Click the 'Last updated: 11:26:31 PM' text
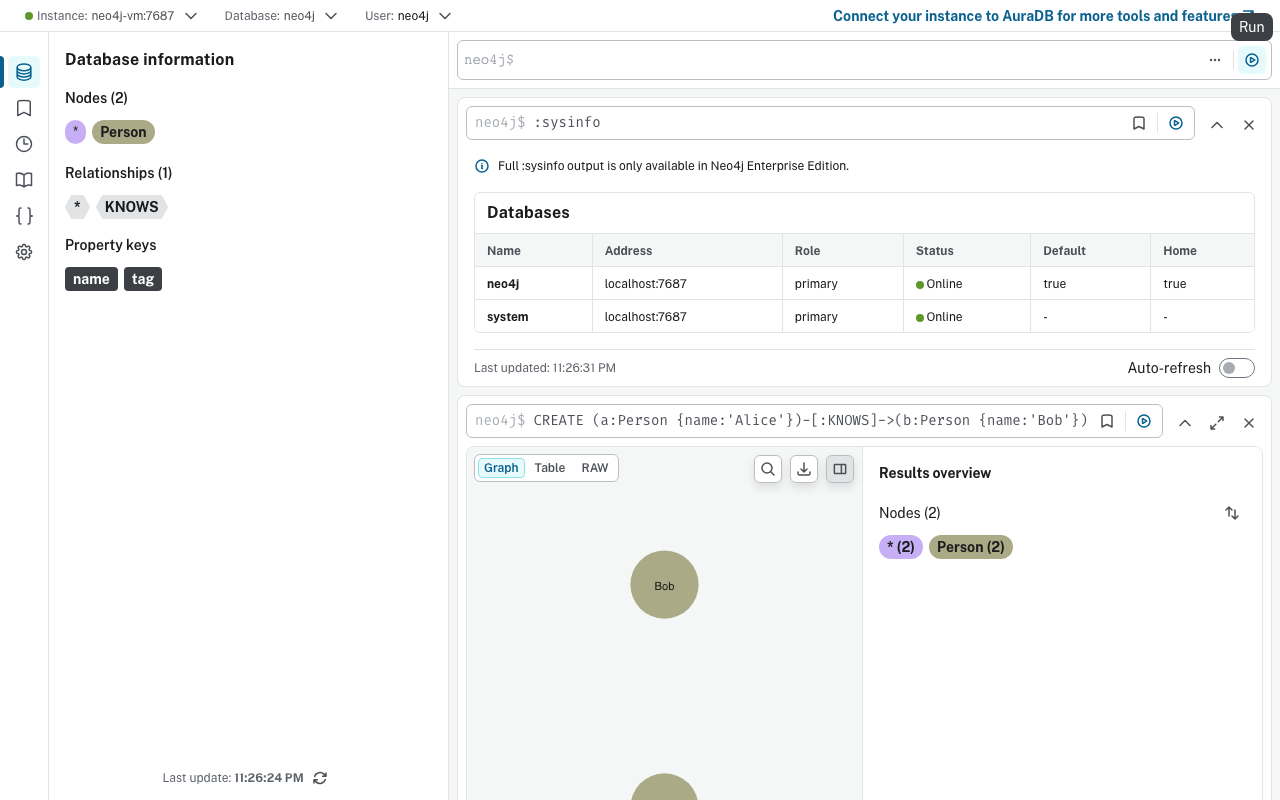Screen dimensions: 1280x800 coord(545,368)
